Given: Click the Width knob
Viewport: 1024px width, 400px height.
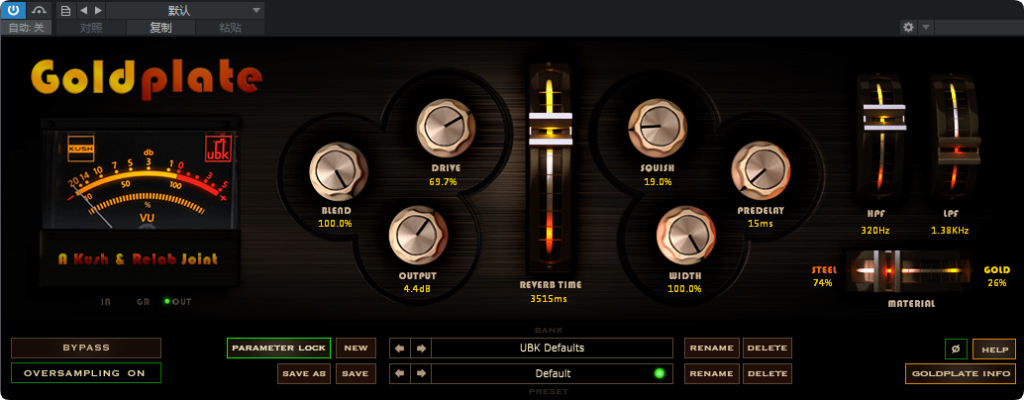Looking at the screenshot, I should pyautogui.click(x=686, y=235).
